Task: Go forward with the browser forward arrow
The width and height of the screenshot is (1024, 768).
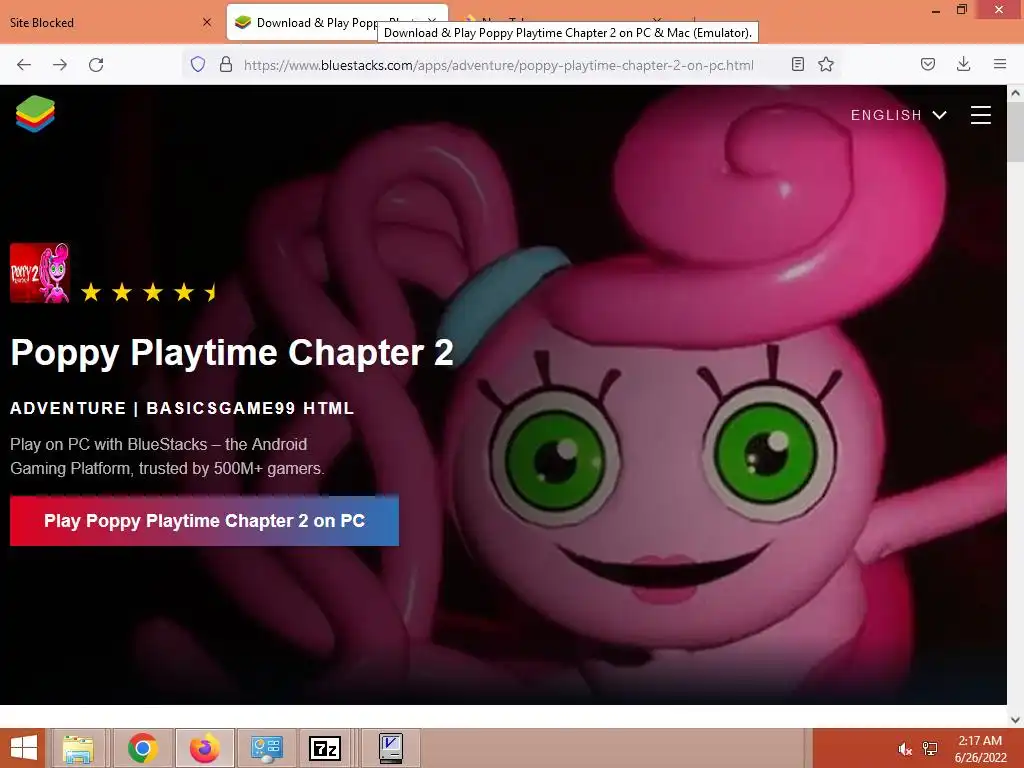Action: (x=60, y=65)
